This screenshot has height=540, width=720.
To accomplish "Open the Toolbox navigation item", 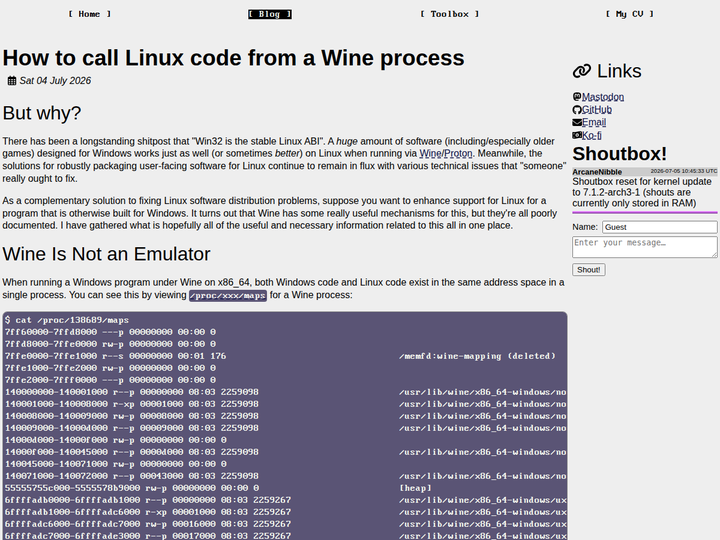I will [450, 14].
